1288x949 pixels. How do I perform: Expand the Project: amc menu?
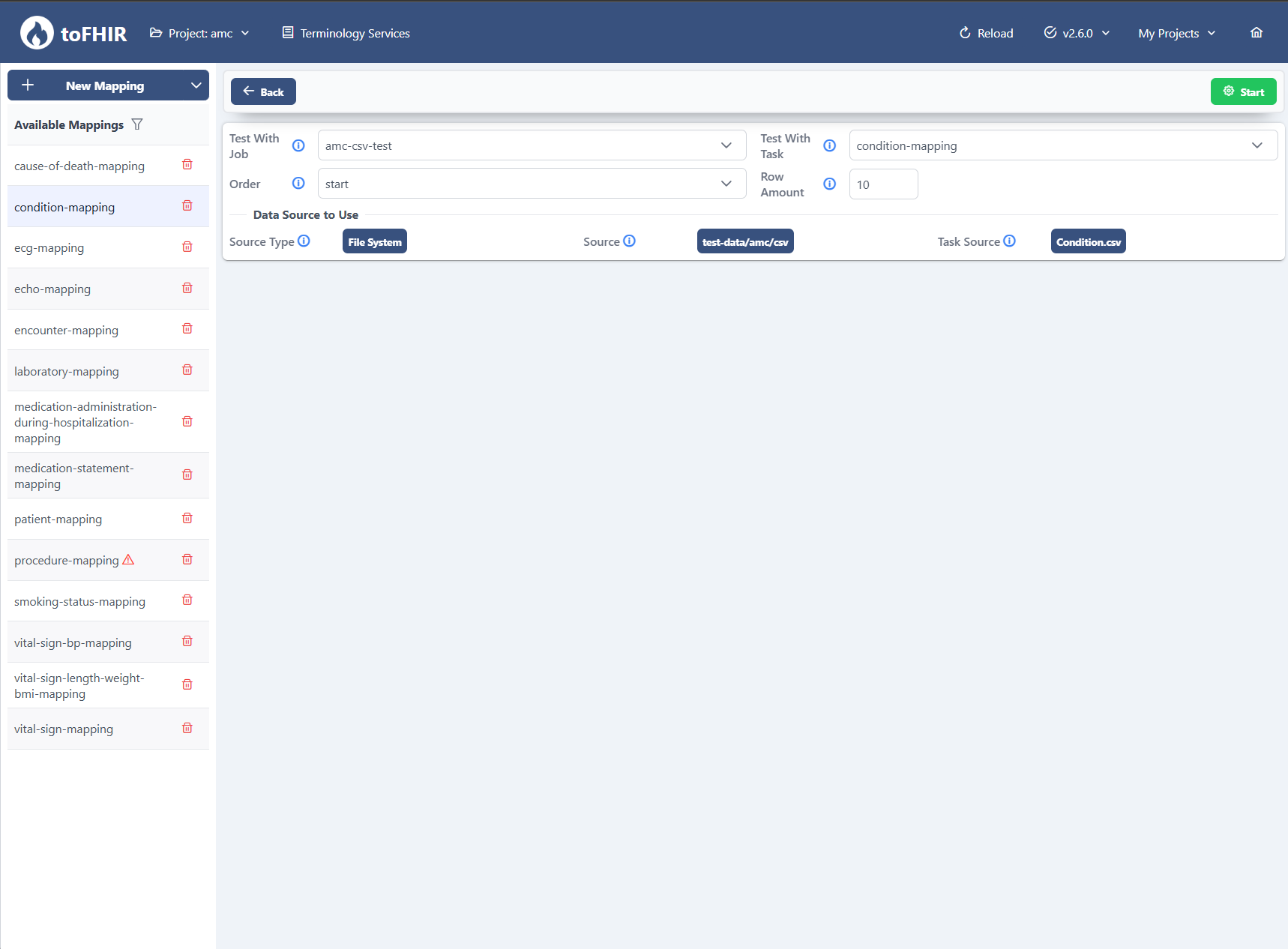tap(199, 33)
